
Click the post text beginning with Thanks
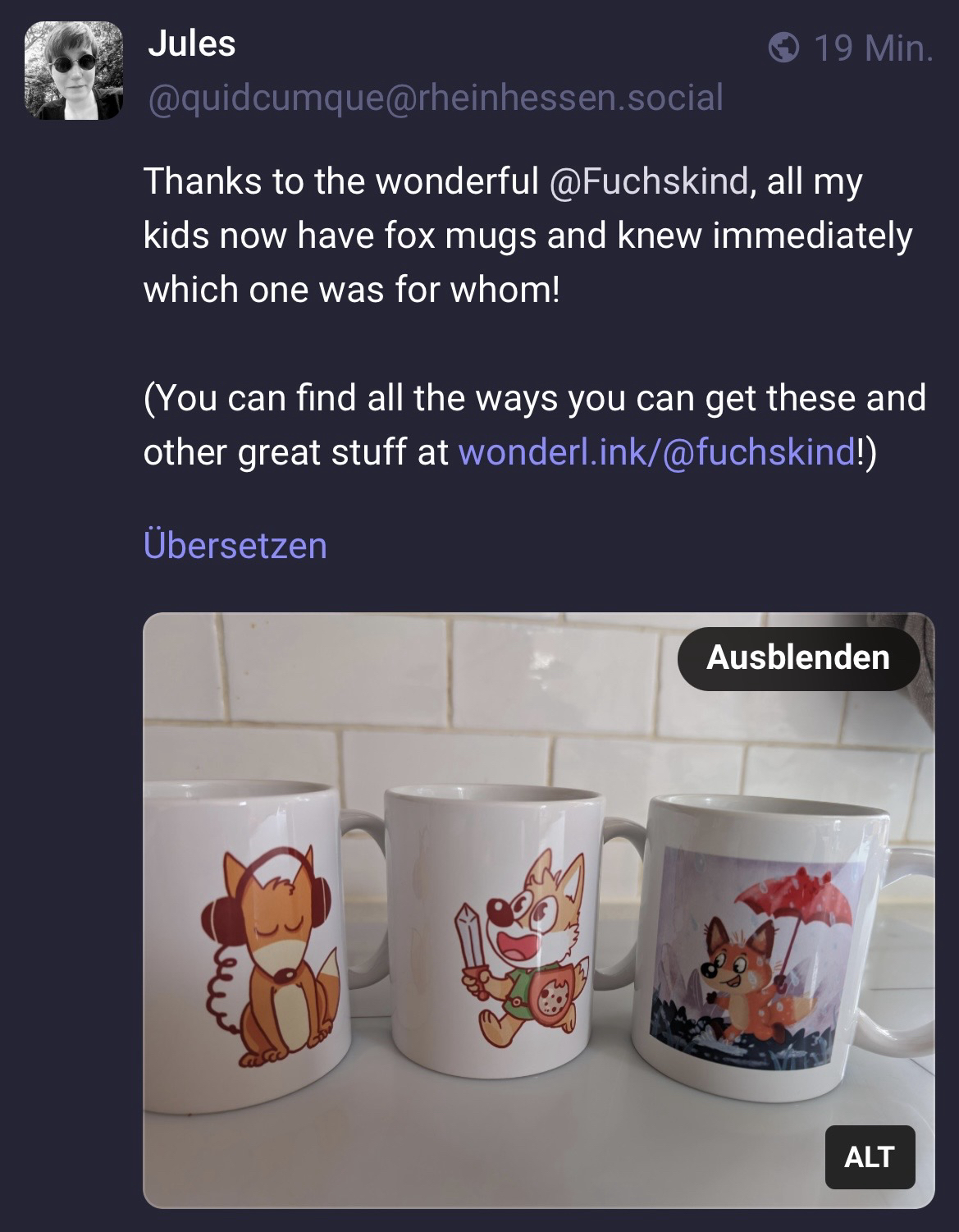[527, 236]
